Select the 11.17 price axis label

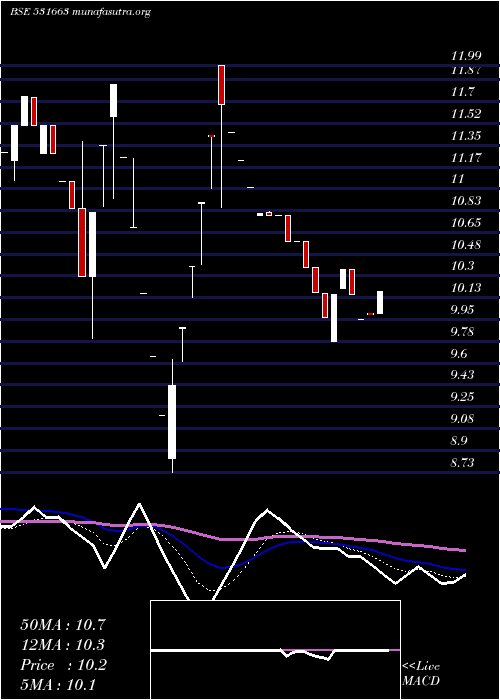pos(466,158)
